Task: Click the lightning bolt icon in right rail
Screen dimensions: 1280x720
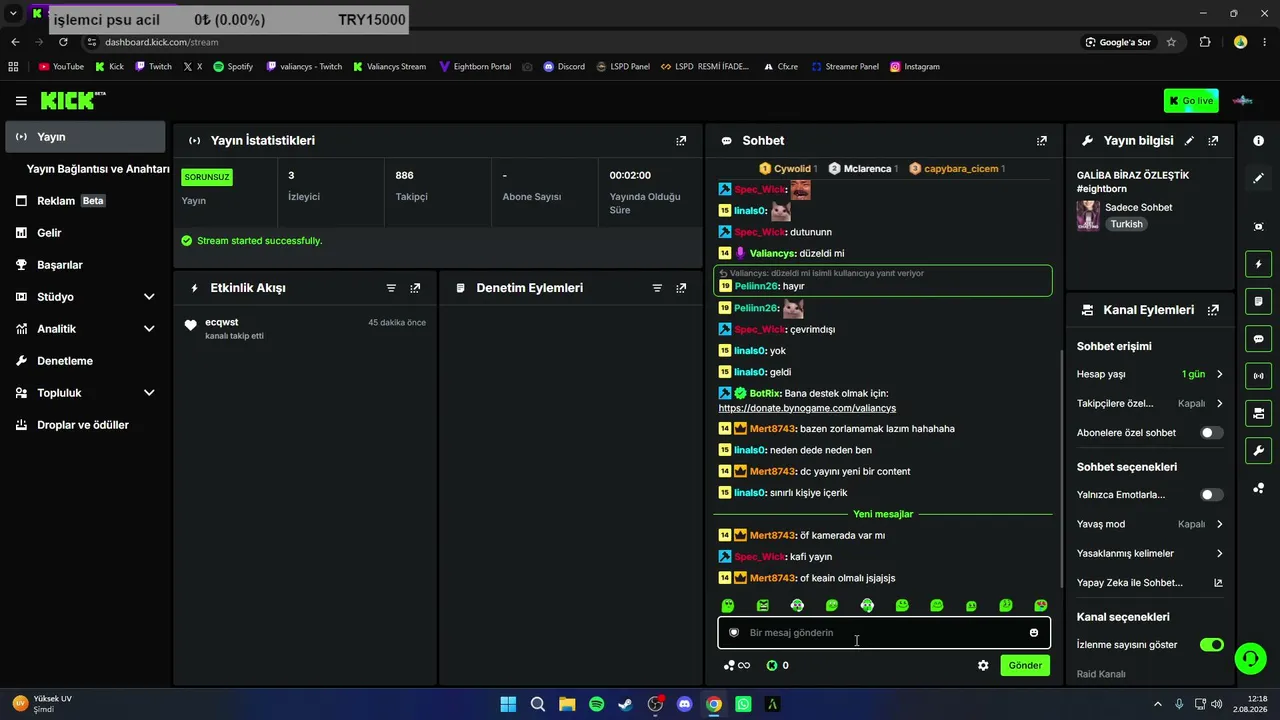Action: click(x=1258, y=264)
